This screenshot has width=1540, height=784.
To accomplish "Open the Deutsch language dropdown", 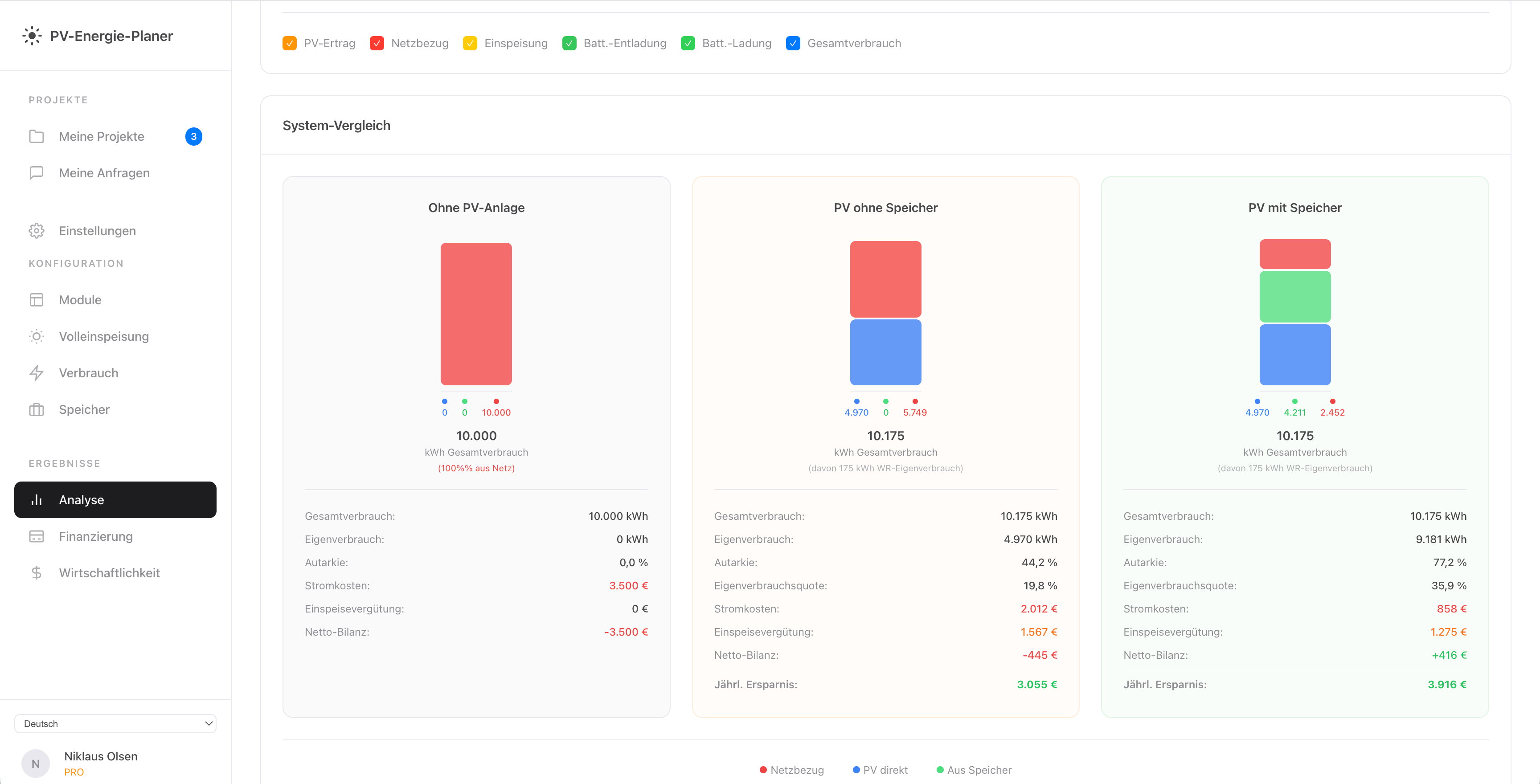I will (x=115, y=724).
